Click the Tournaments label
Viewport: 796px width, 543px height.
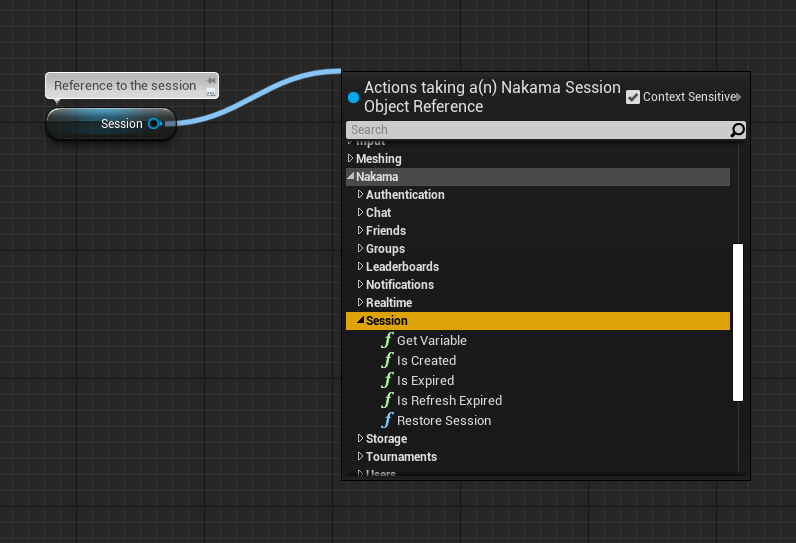[x=402, y=457]
